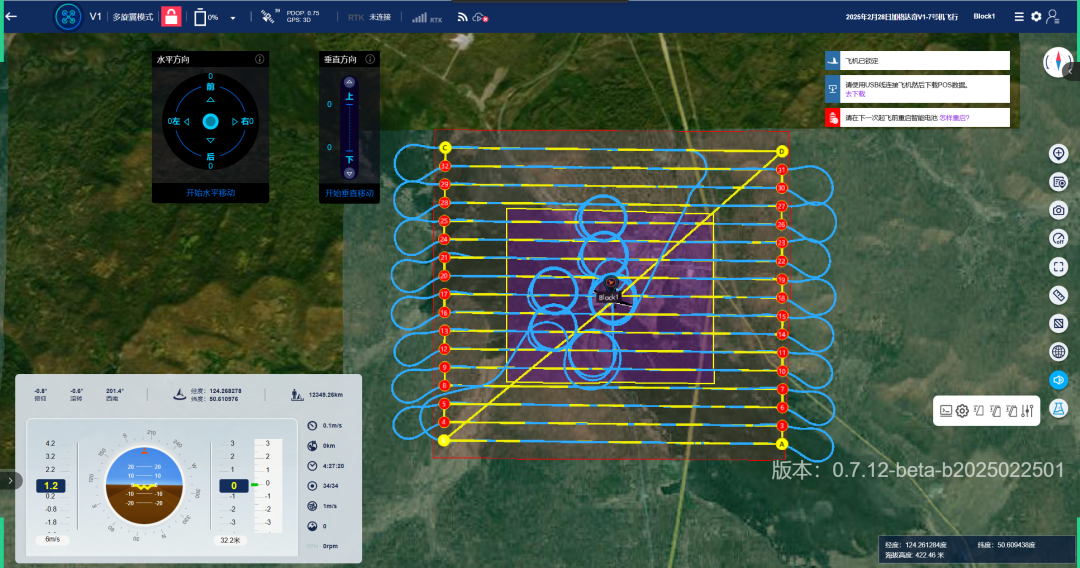Click the user account icon
The height and width of the screenshot is (568, 1080).
click(x=1053, y=17)
